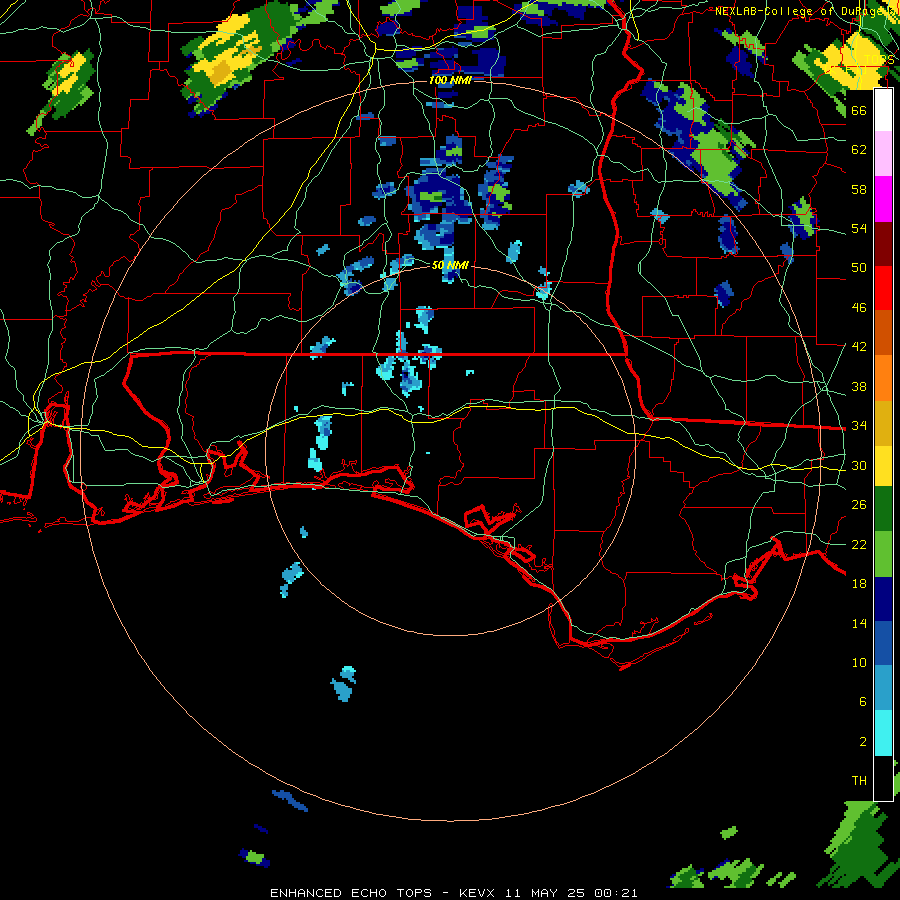Click the "26" legend value

coord(859,505)
